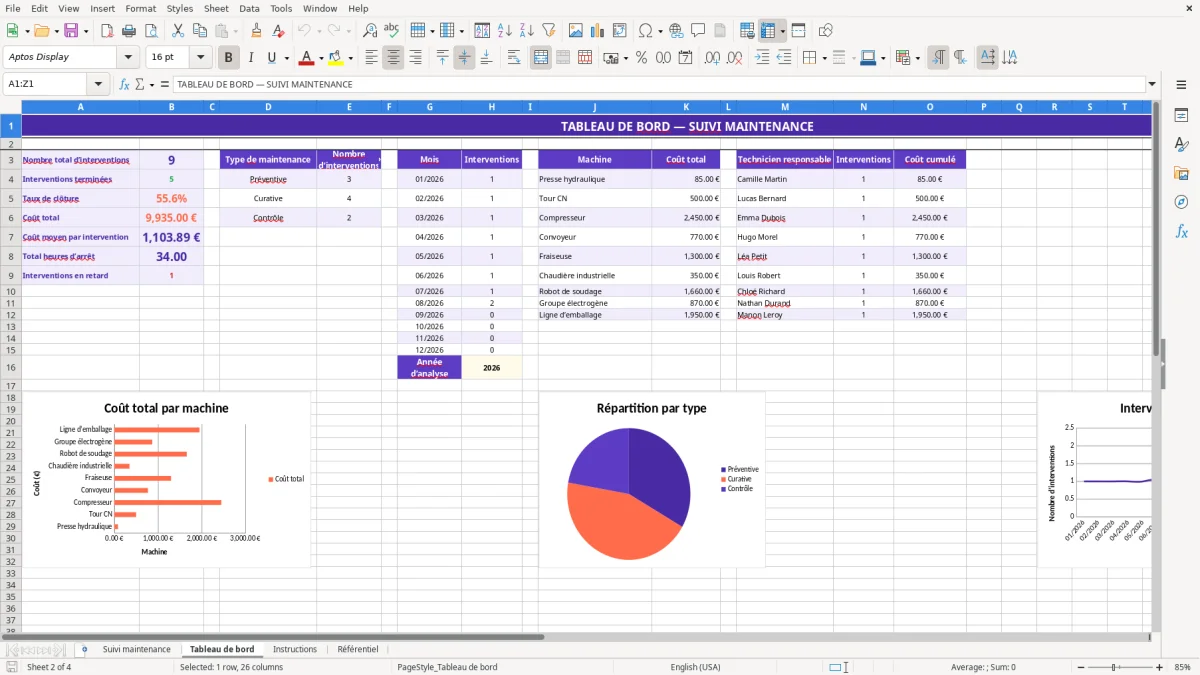Click the Merge and Center Cells icon
The height and width of the screenshot is (675, 1200).
pyautogui.click(x=541, y=58)
